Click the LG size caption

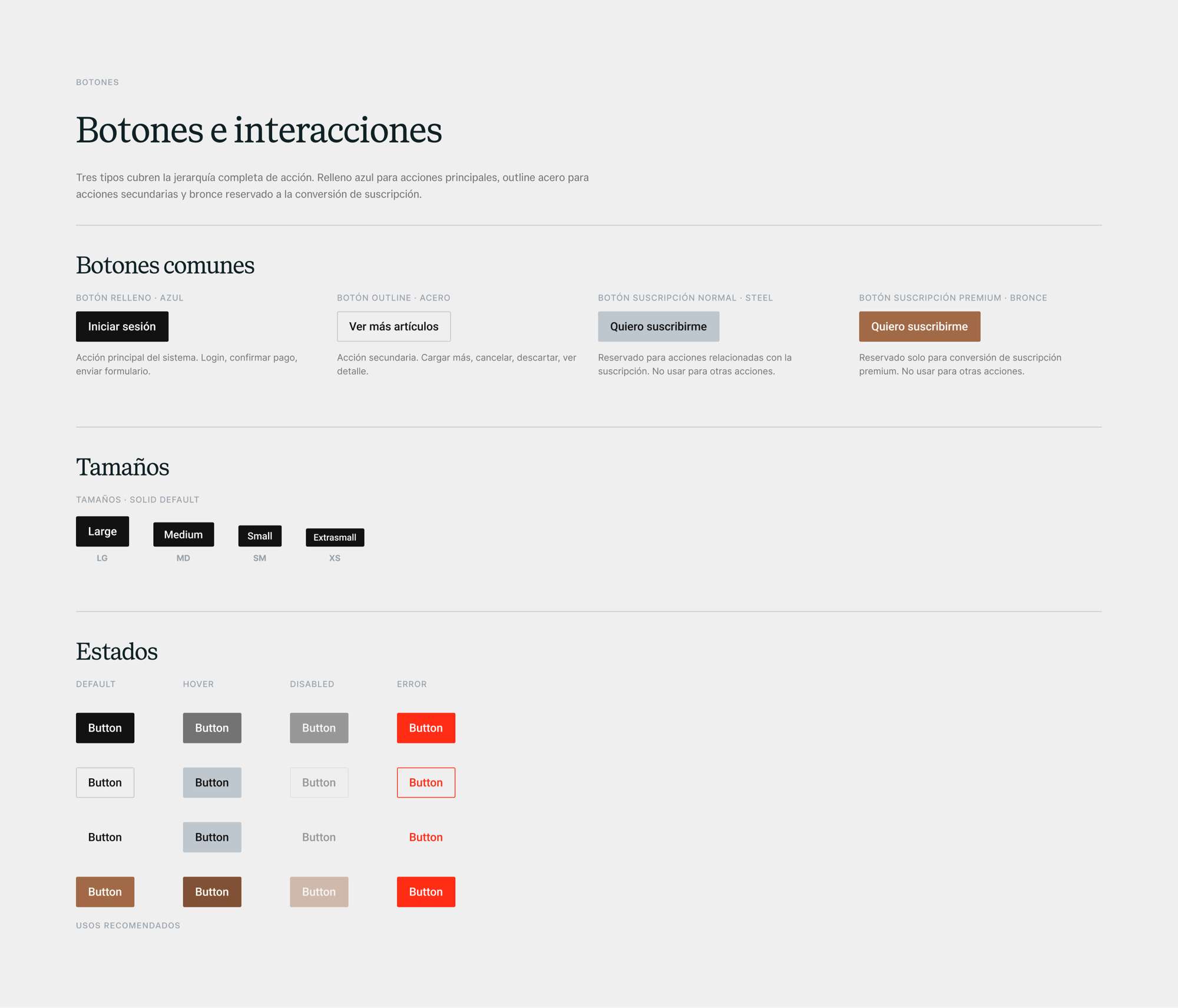coord(102,558)
